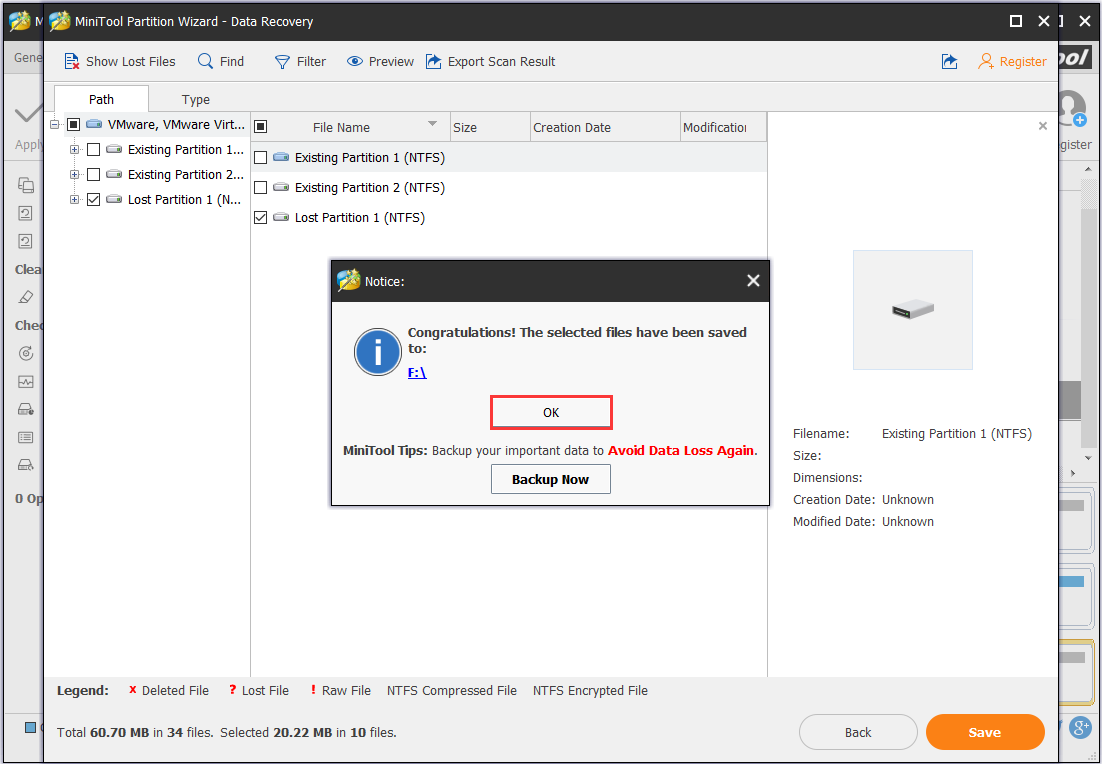The height and width of the screenshot is (764, 1102).
Task: Expand Lost Partition 1 tree node
Action: [74, 200]
